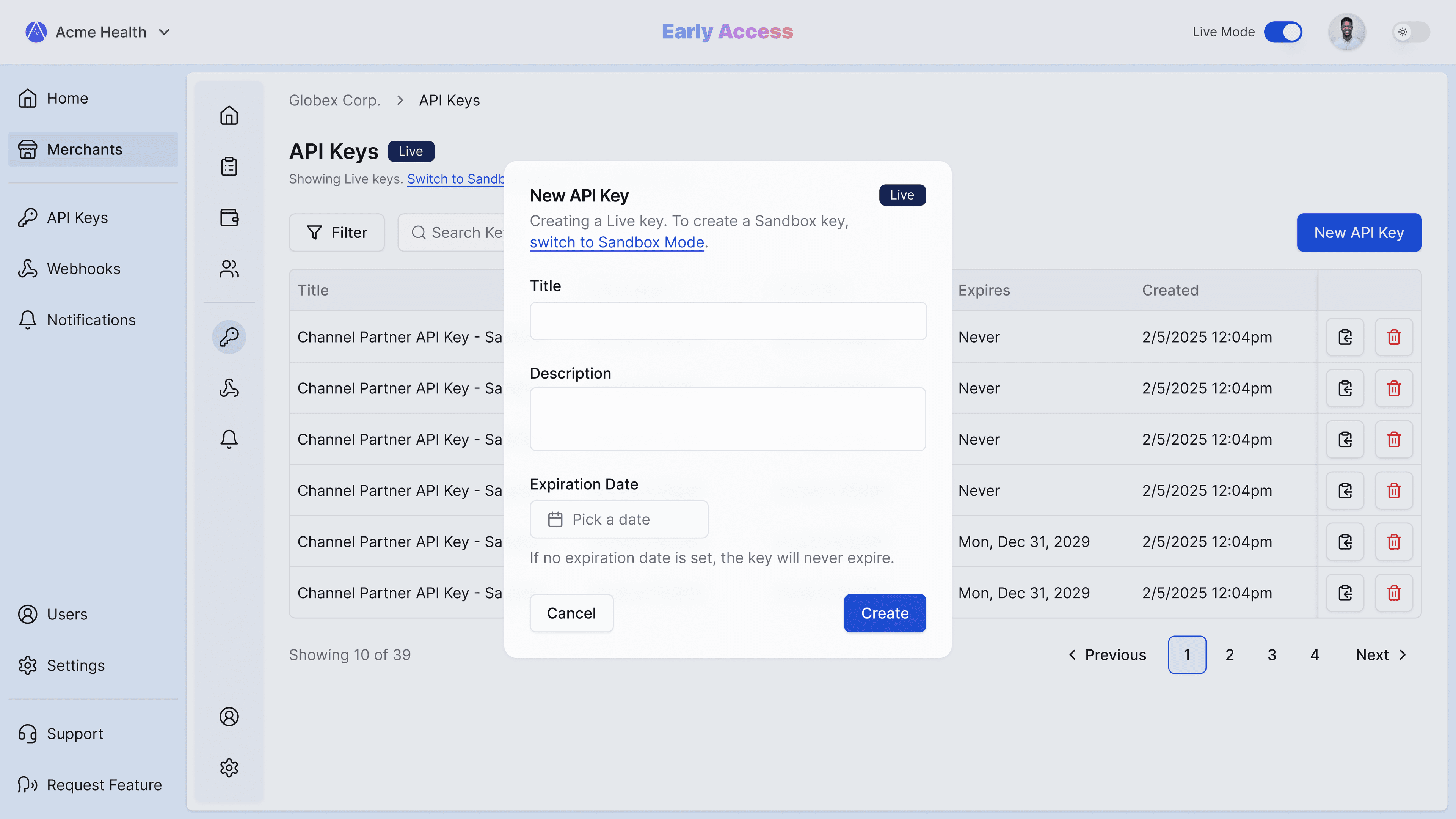The width and height of the screenshot is (1456, 819).
Task: Click the copy icon in the second key row
Action: pyautogui.click(x=1345, y=388)
